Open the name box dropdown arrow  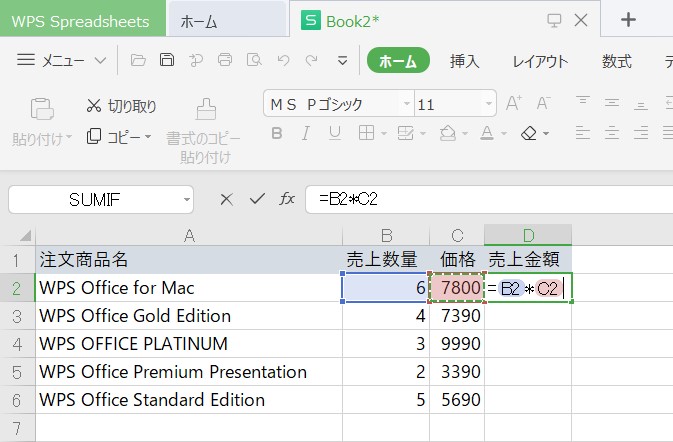(187, 200)
